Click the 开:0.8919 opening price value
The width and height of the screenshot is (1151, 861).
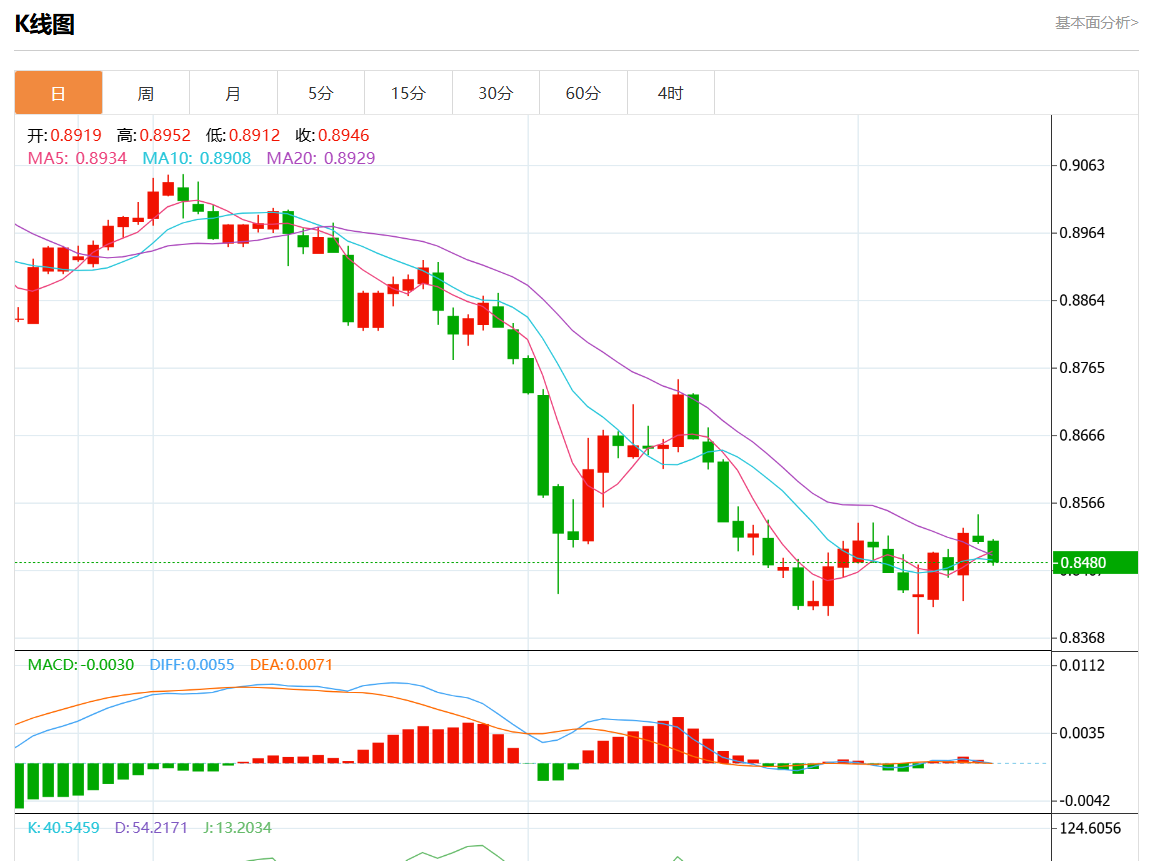65,135
